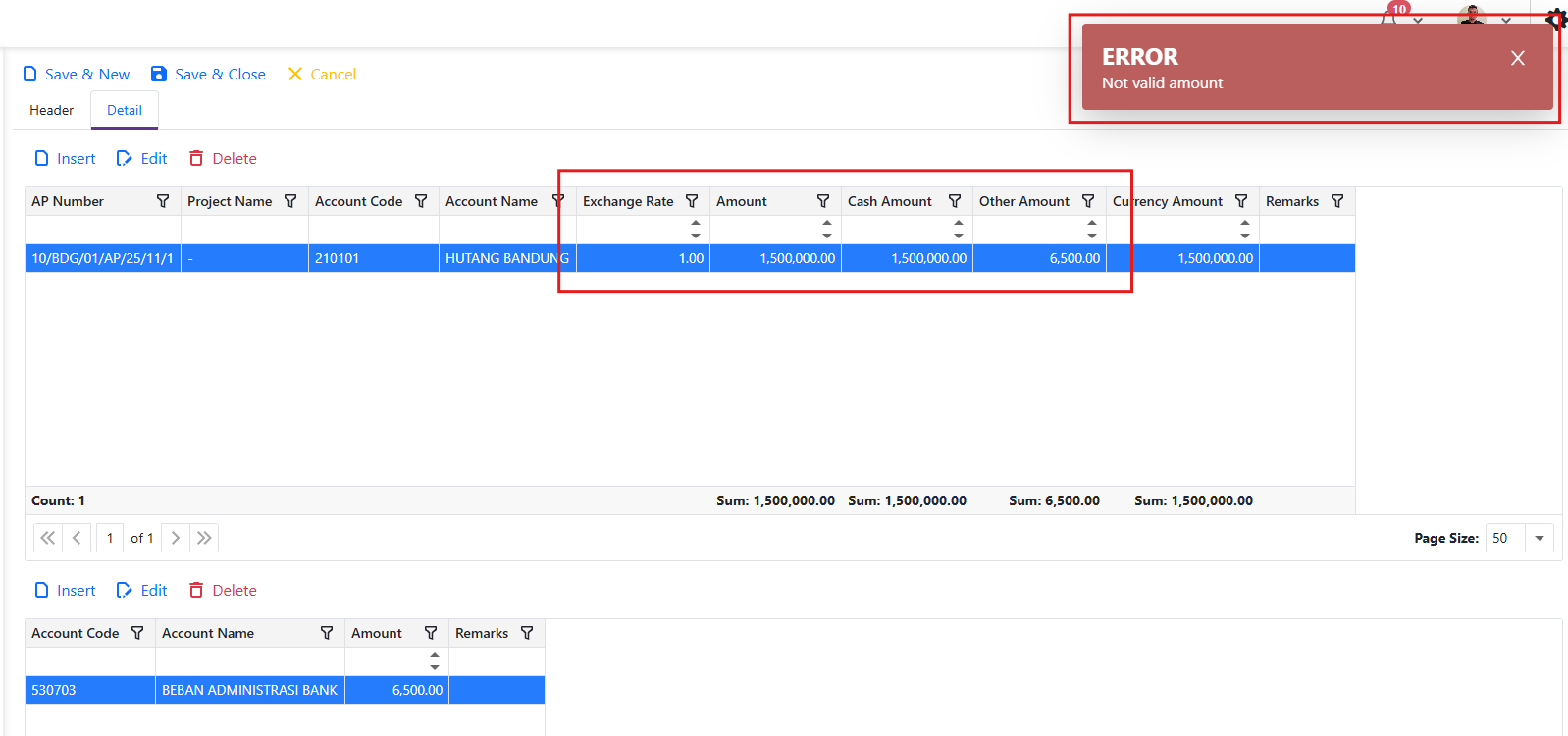Click Cash Amount filter spinner

click(x=959, y=229)
